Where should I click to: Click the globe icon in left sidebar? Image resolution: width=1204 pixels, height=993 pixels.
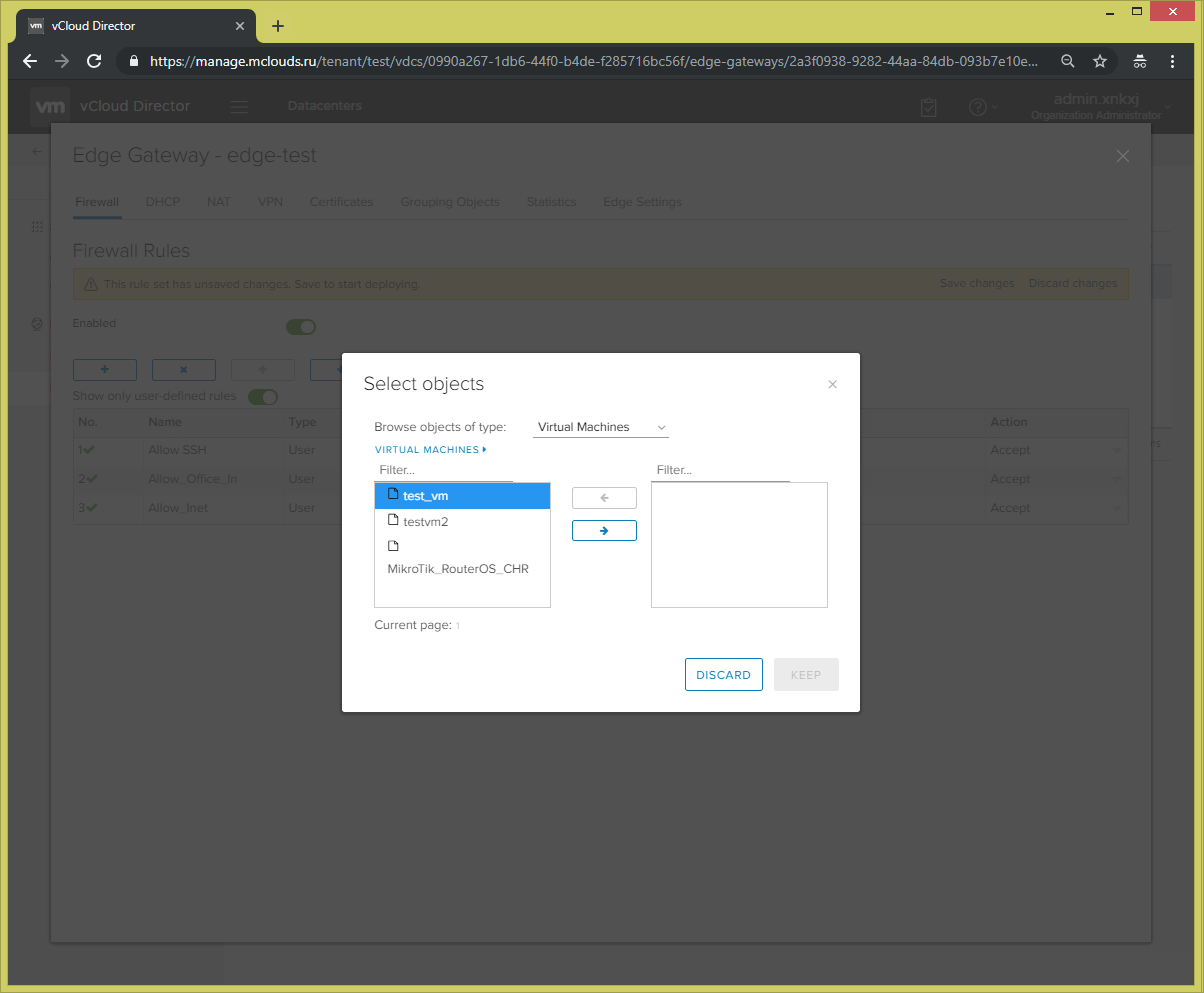click(38, 324)
